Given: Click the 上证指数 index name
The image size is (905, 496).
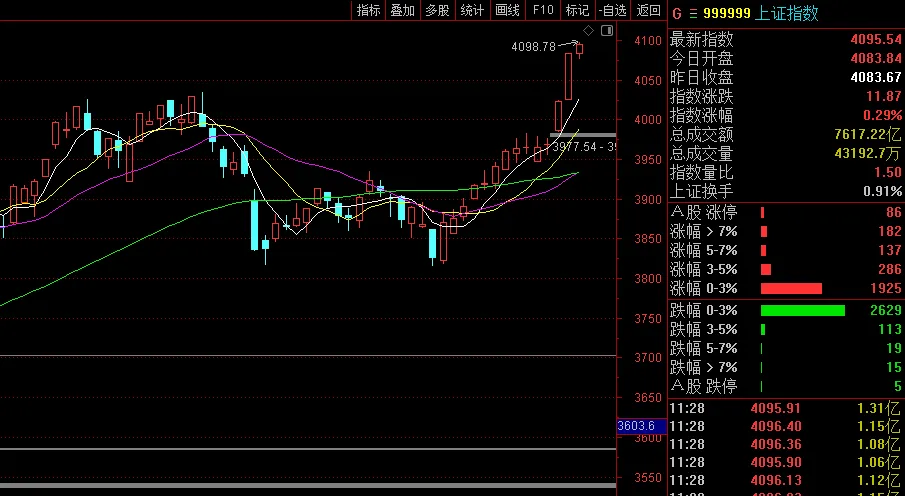Looking at the screenshot, I should pyautogui.click(x=789, y=13).
